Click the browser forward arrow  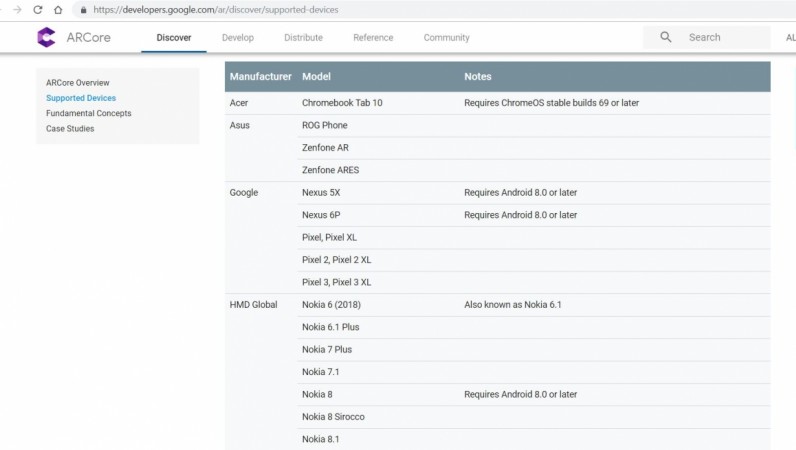(x=17, y=10)
